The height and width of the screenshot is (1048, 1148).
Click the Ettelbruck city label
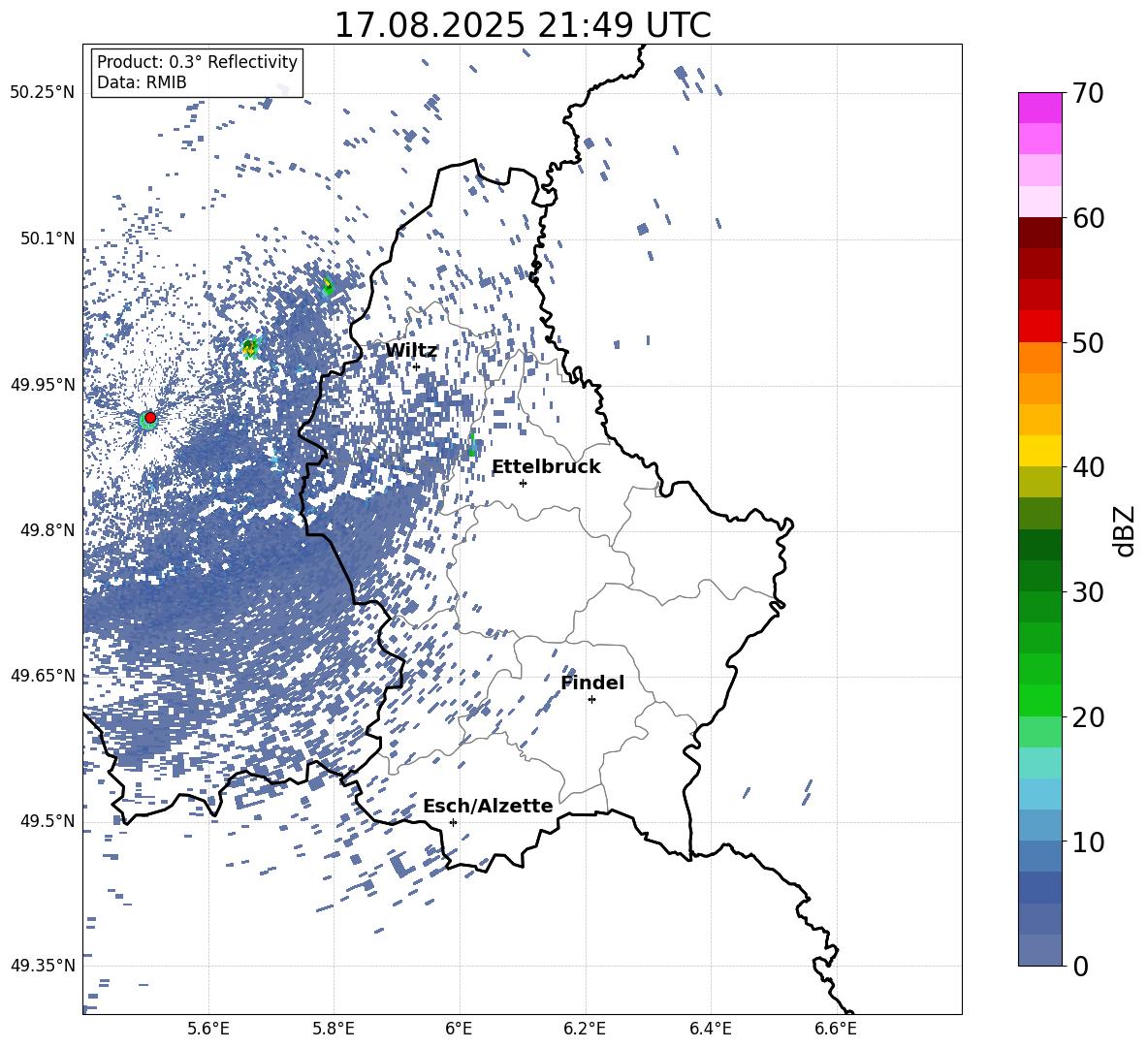[x=546, y=467]
